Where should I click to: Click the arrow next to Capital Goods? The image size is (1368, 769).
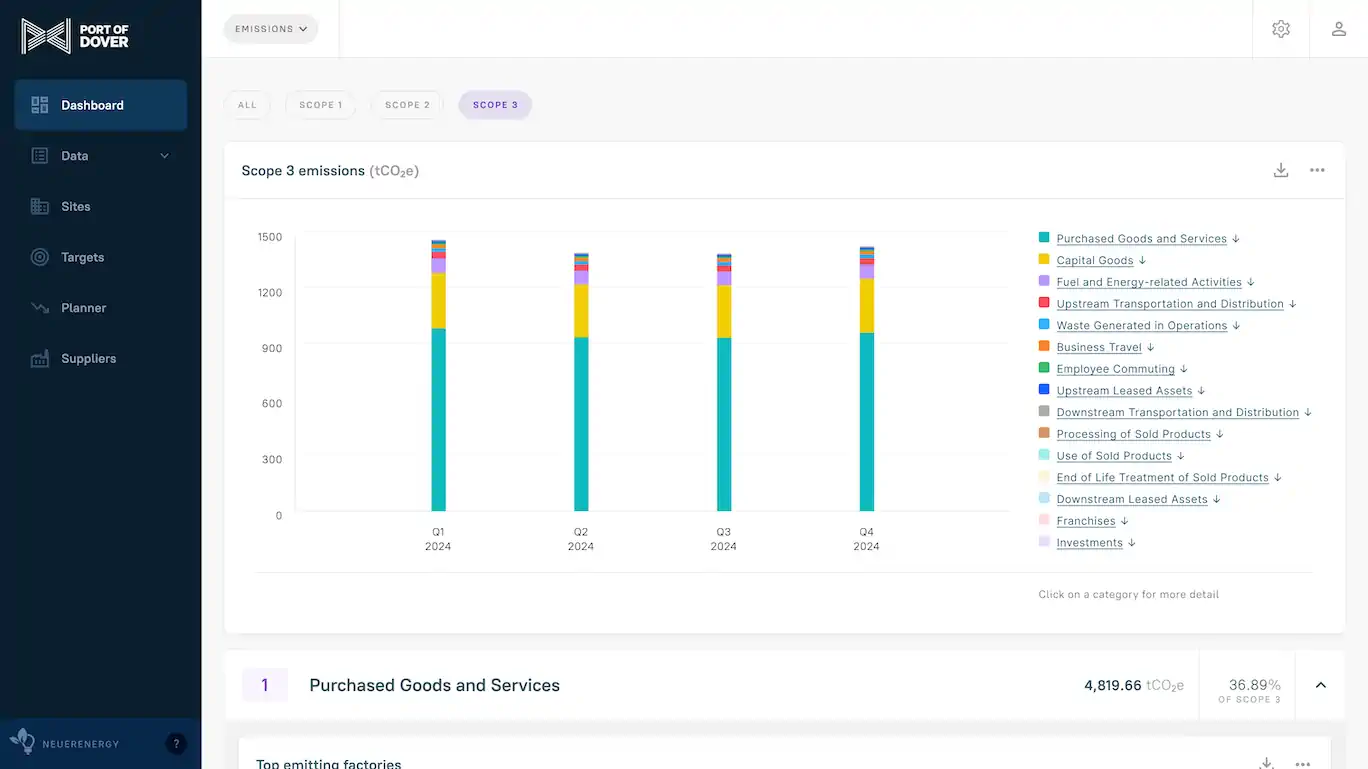pos(1143,260)
